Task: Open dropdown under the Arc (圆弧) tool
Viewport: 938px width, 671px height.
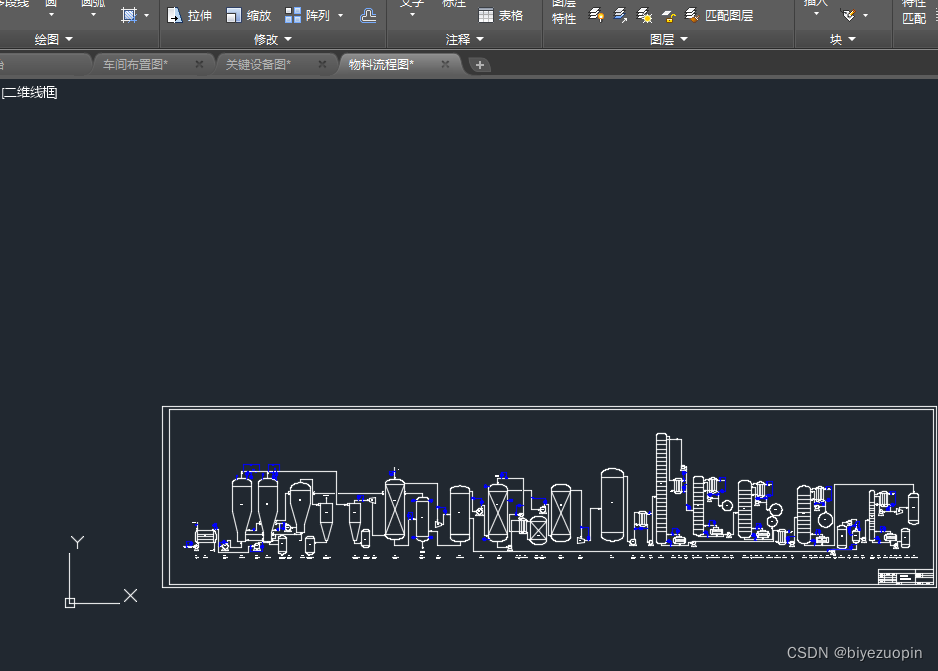Action: click(93, 15)
